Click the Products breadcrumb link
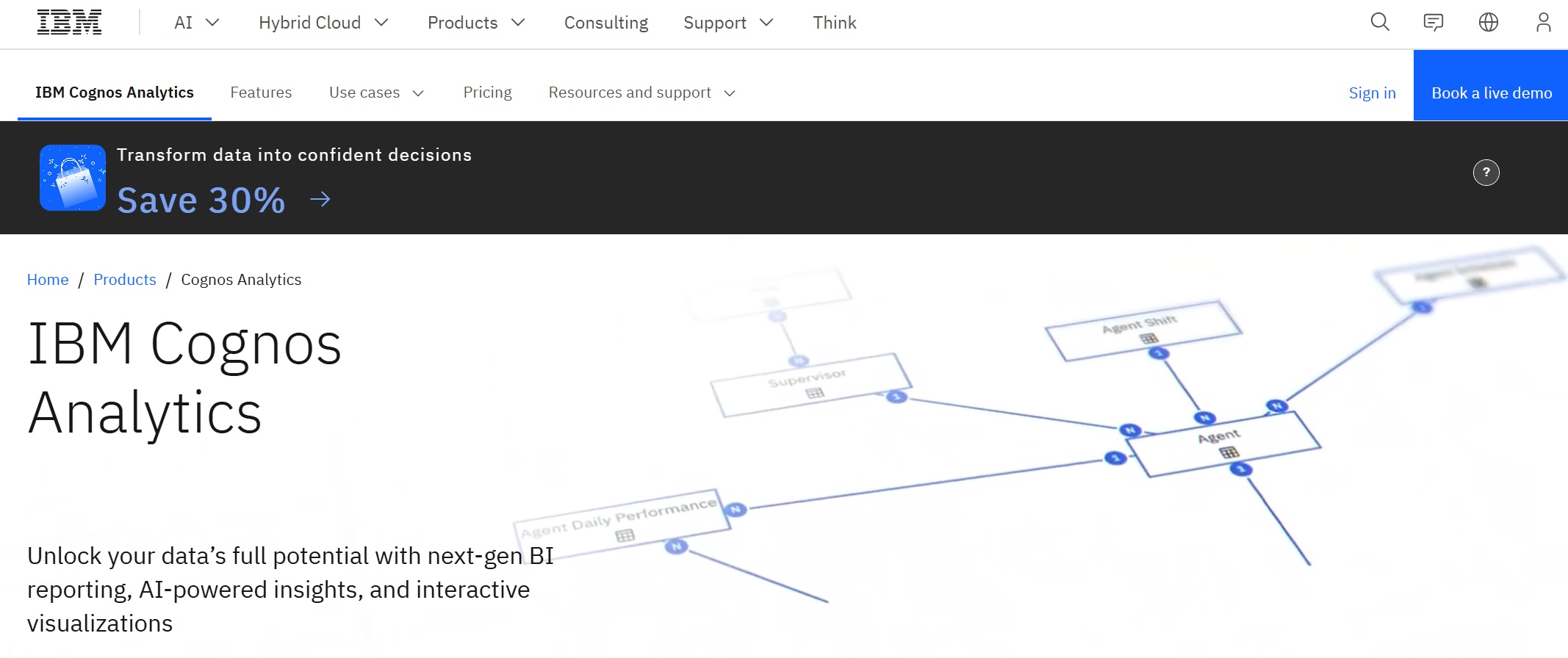 pyautogui.click(x=125, y=279)
